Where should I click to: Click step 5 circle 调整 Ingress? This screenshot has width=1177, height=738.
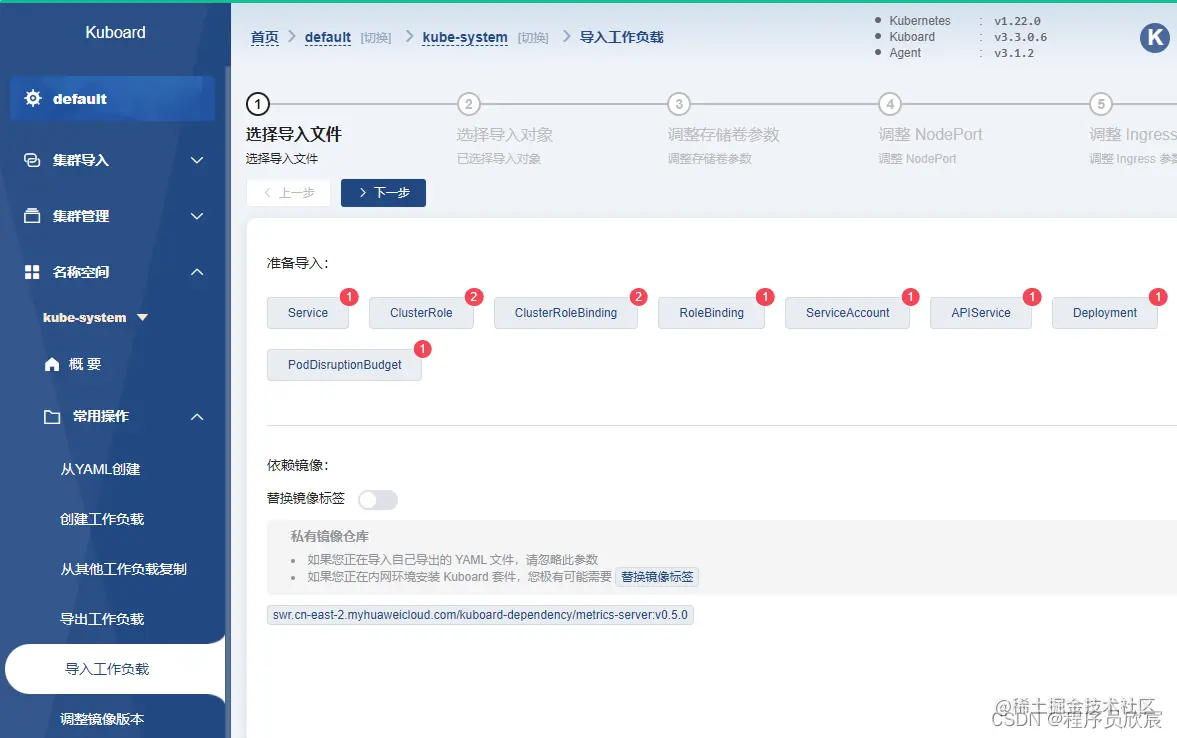point(1101,104)
